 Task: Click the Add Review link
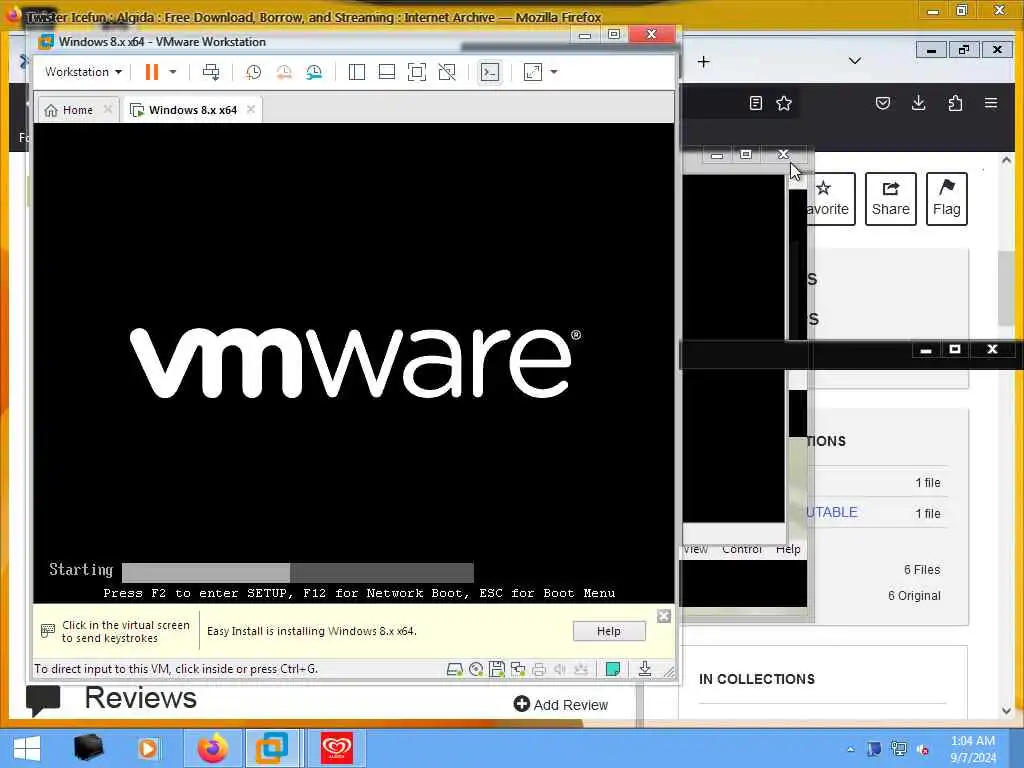tap(561, 705)
